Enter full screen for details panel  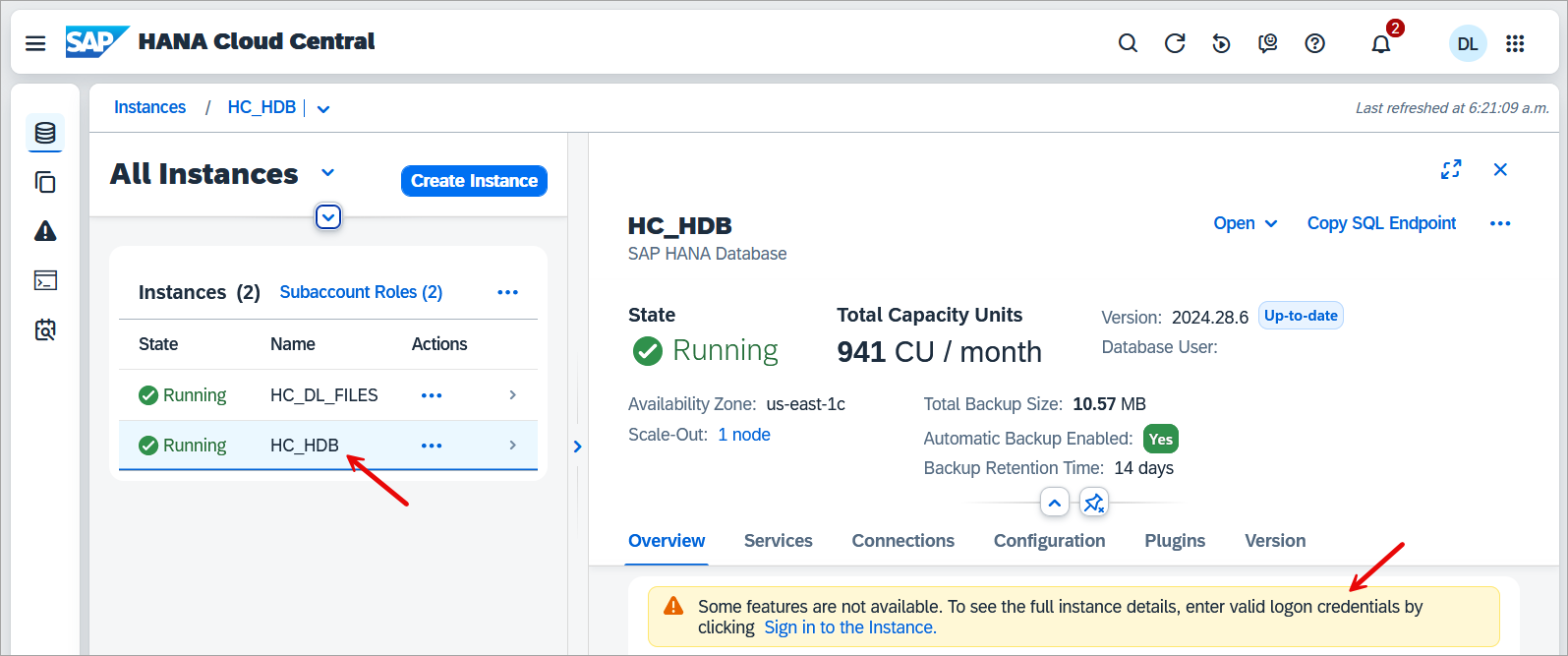1451,169
